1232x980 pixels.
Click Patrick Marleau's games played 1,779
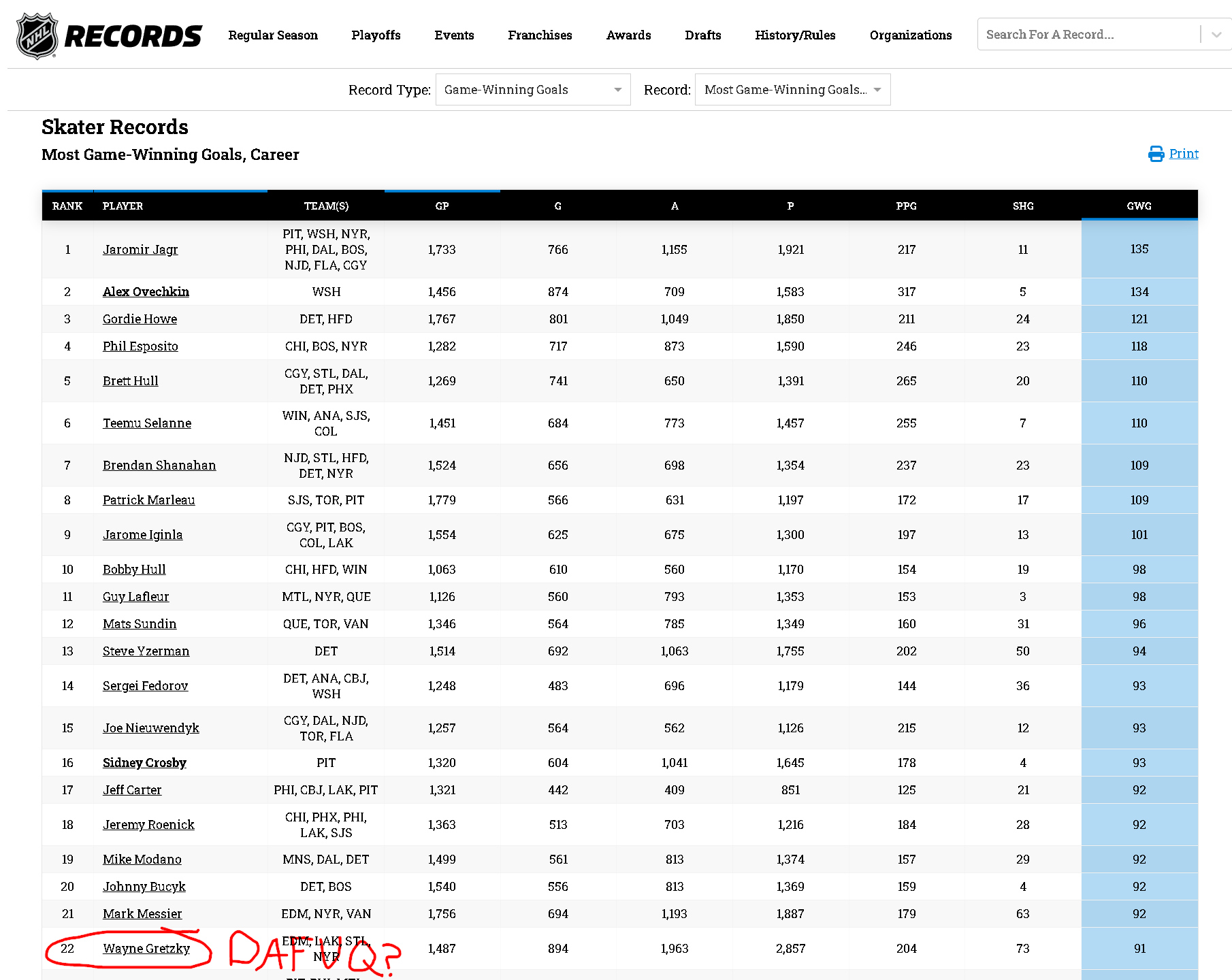442,500
